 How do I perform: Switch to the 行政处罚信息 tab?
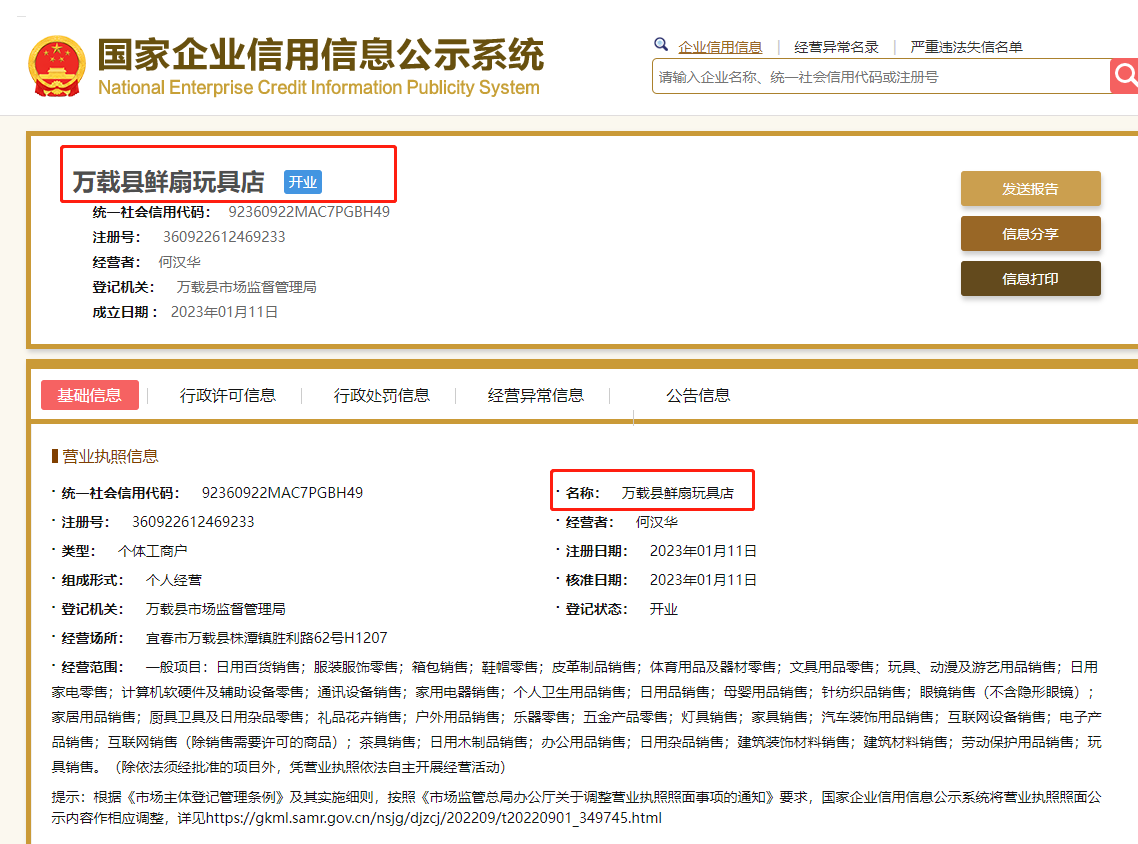pos(382,395)
